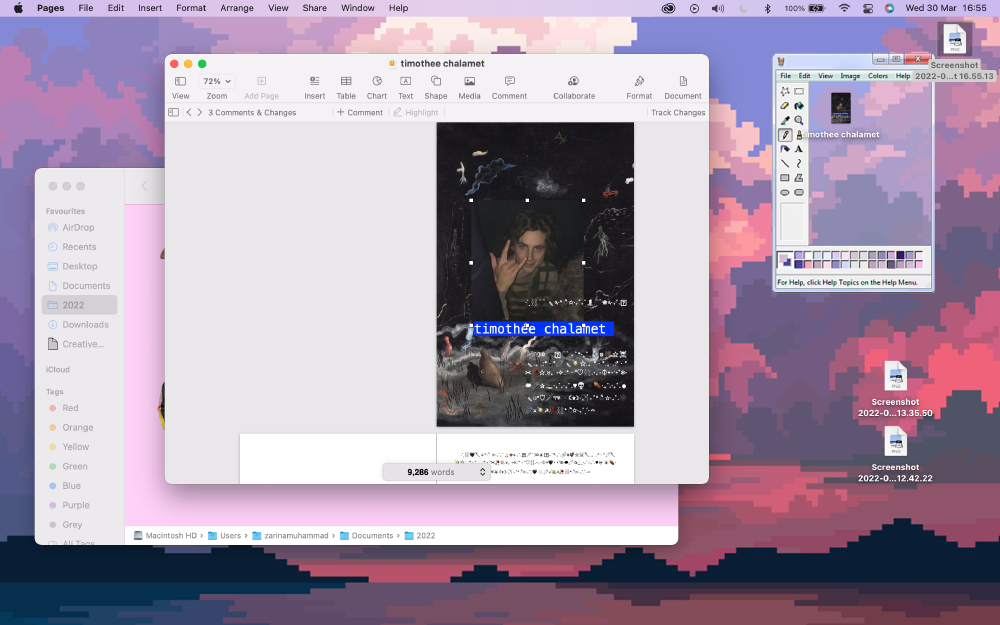Go to previous comment or change

(189, 112)
